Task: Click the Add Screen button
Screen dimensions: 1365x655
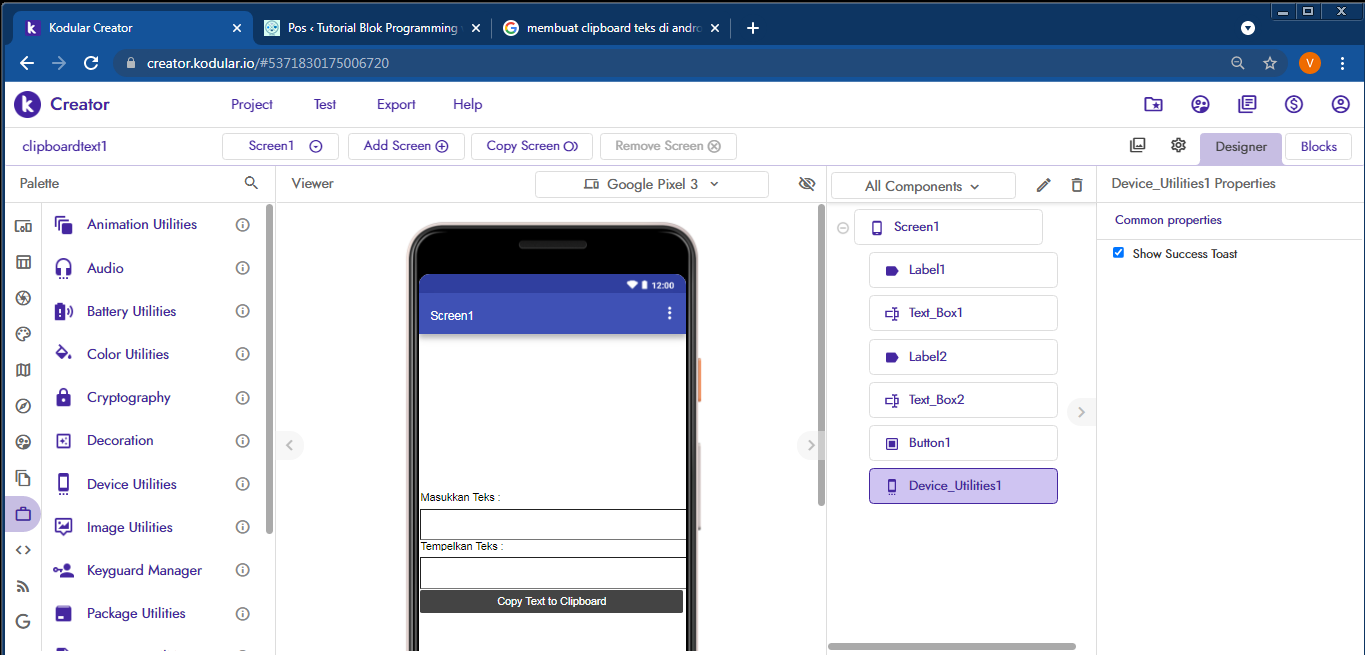Action: 405,146
